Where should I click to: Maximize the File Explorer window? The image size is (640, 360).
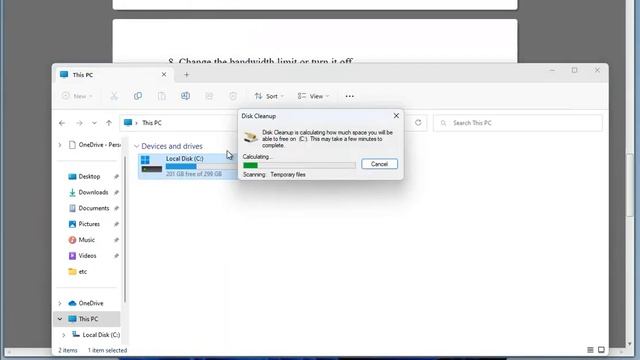(574, 71)
